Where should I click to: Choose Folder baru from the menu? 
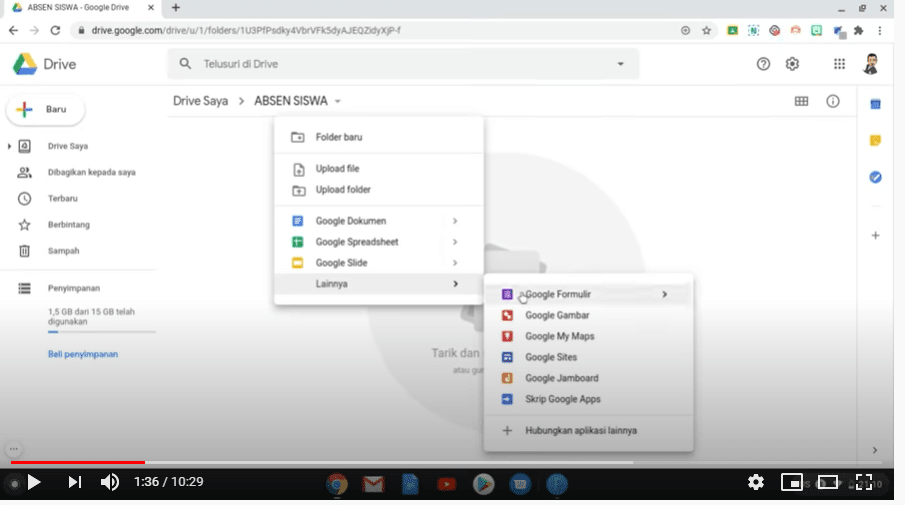pos(379,137)
